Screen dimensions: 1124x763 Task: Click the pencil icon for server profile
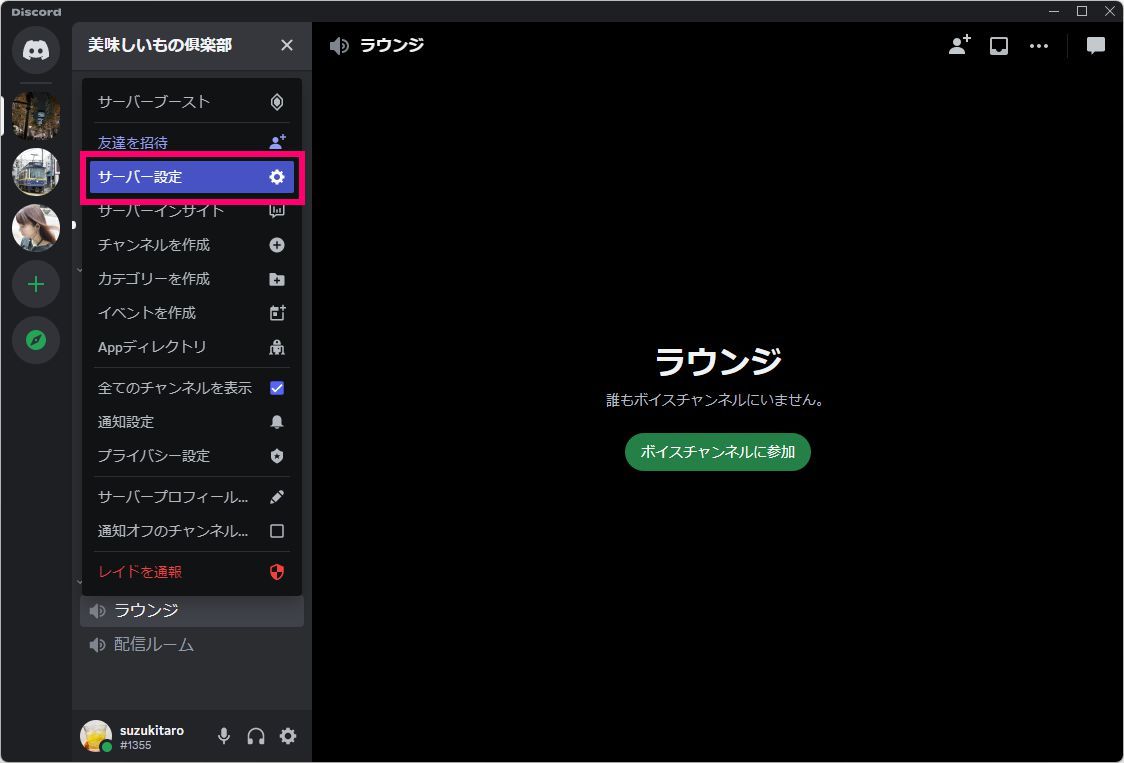[x=277, y=497]
